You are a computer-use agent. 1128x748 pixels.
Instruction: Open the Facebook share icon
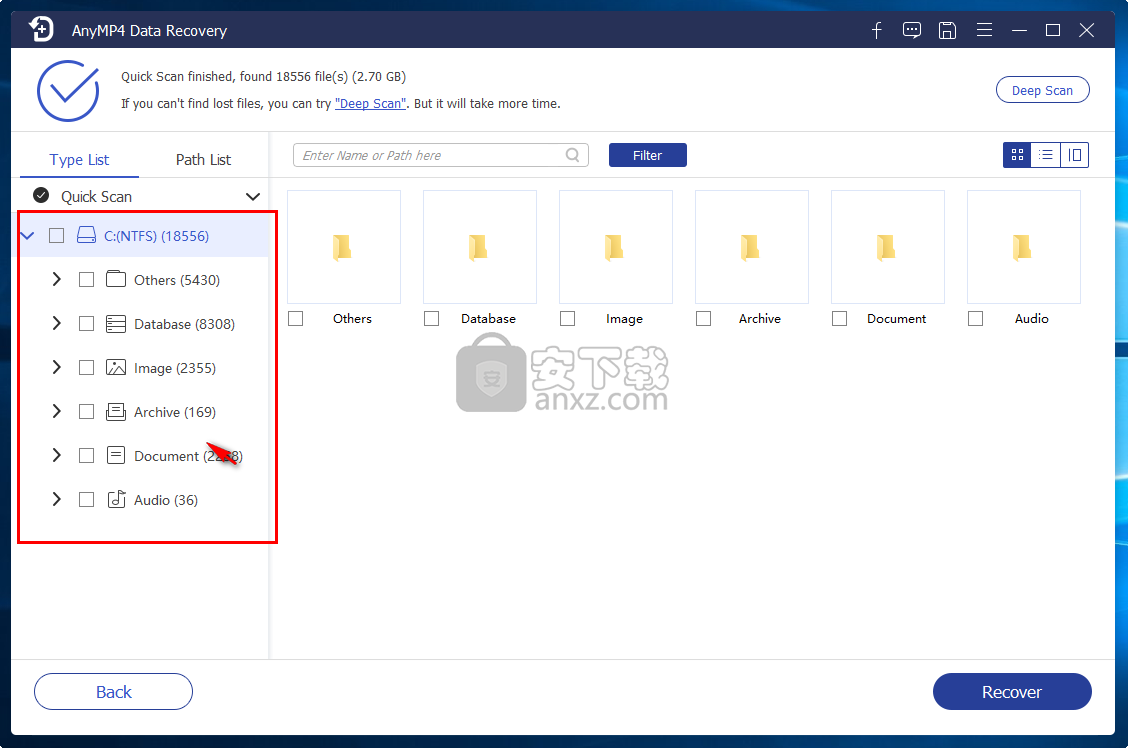(x=876, y=30)
